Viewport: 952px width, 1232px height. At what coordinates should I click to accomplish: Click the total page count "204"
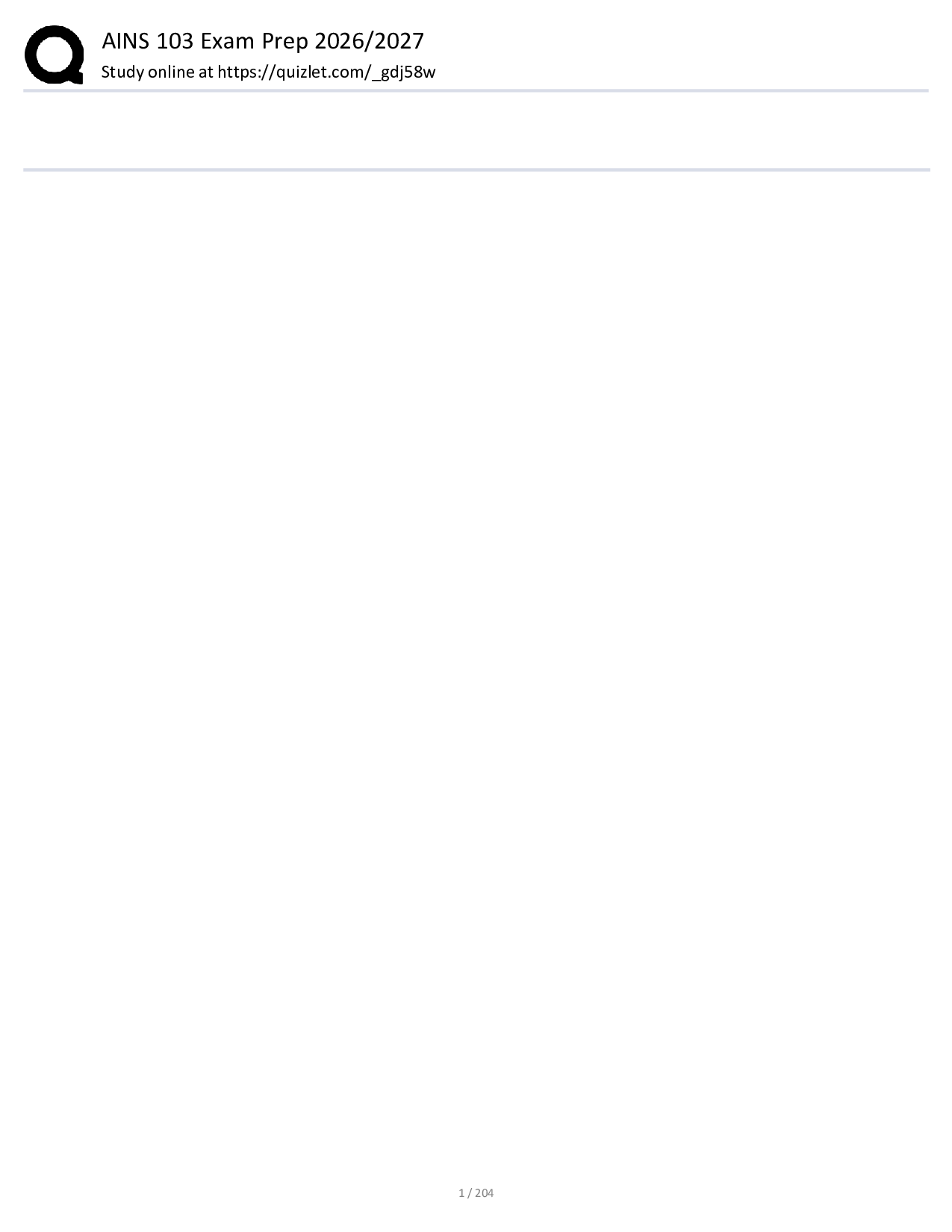coord(484,1192)
